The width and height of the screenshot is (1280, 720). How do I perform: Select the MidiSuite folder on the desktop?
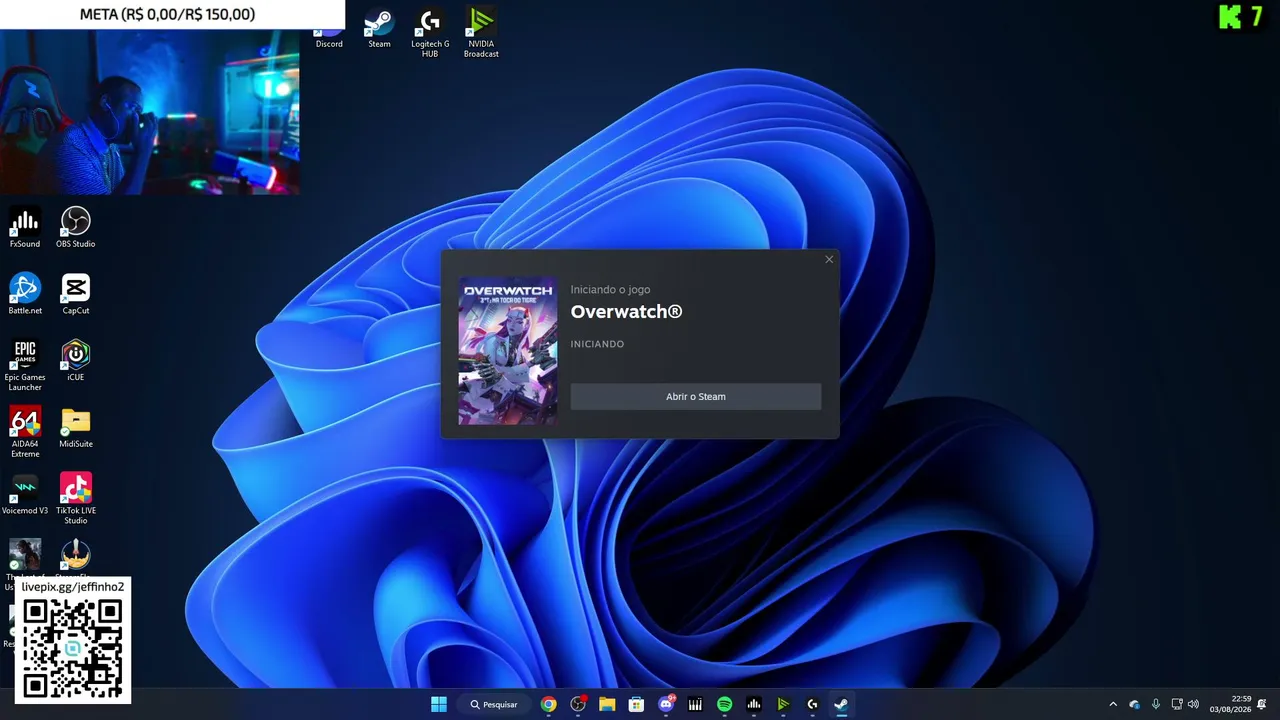pyautogui.click(x=76, y=428)
